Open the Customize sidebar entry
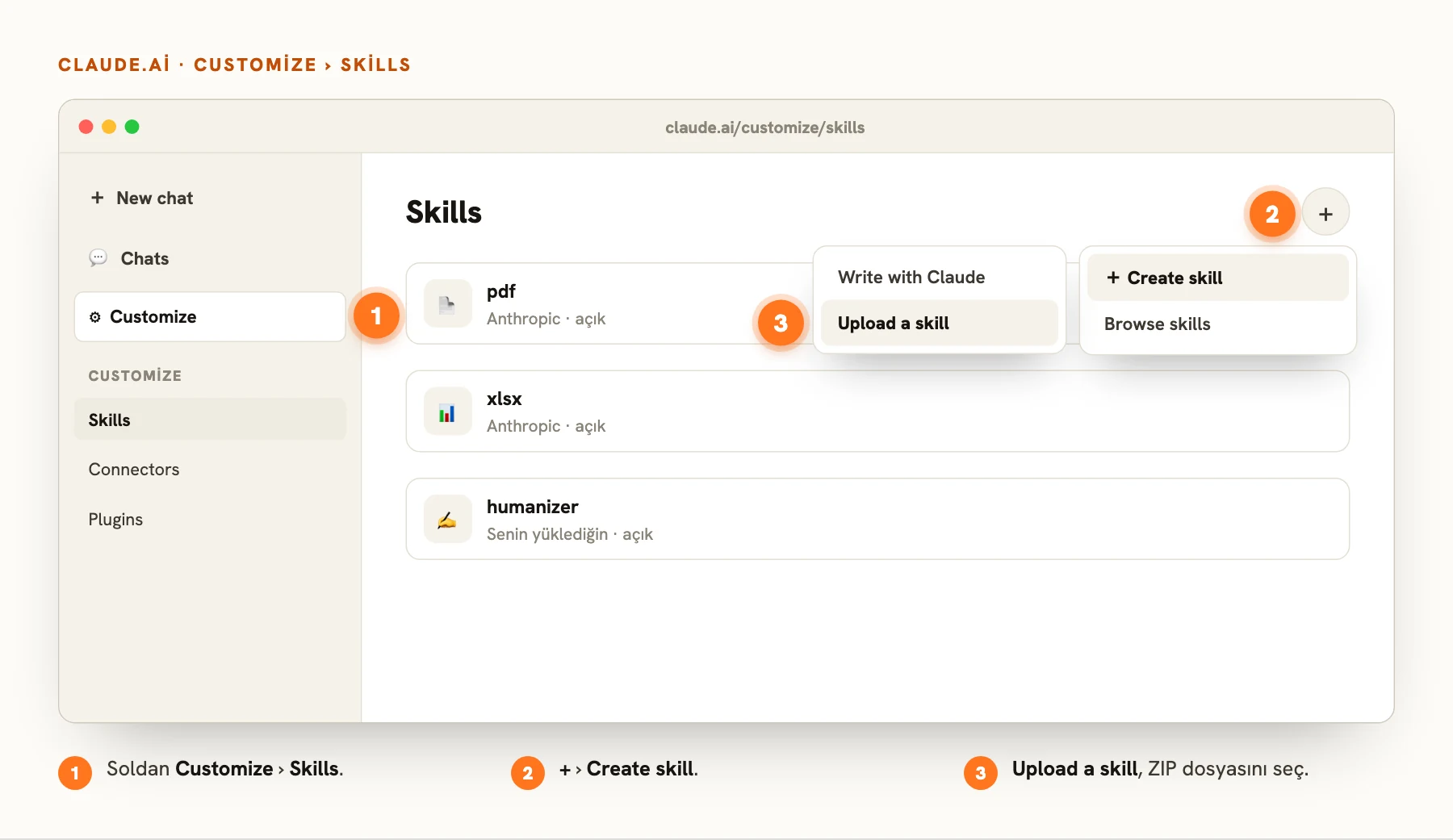 click(x=210, y=317)
